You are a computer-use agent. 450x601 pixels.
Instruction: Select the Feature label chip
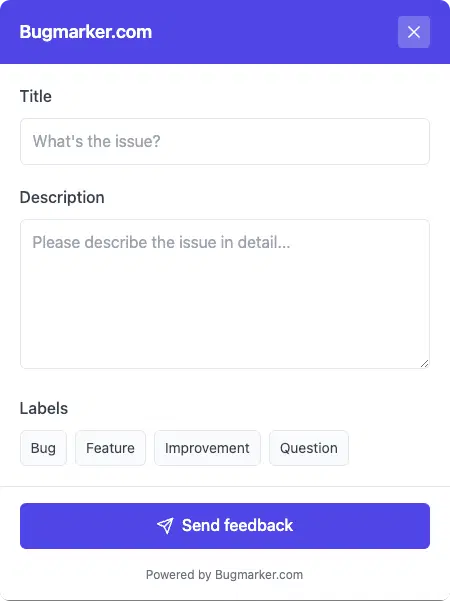point(110,448)
